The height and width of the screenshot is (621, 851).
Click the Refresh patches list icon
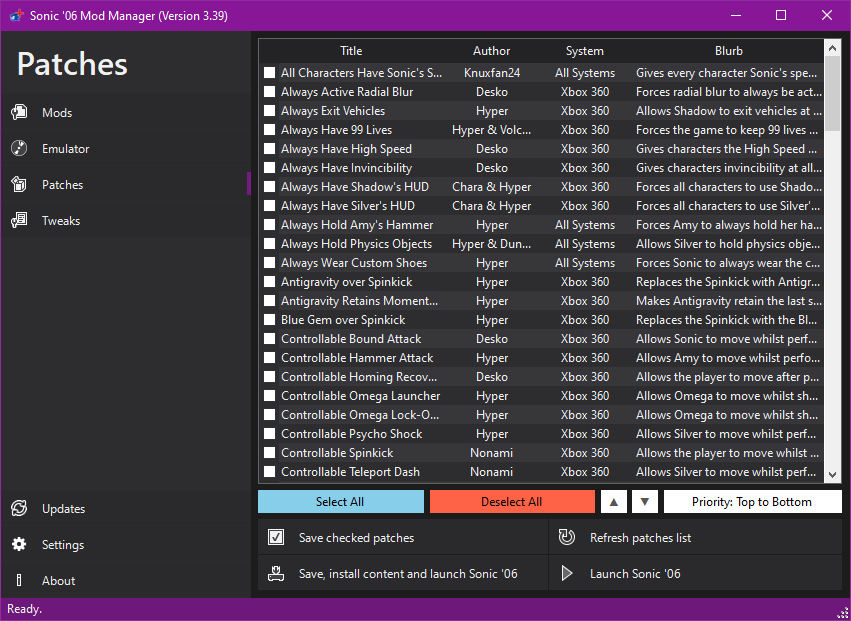tap(567, 538)
